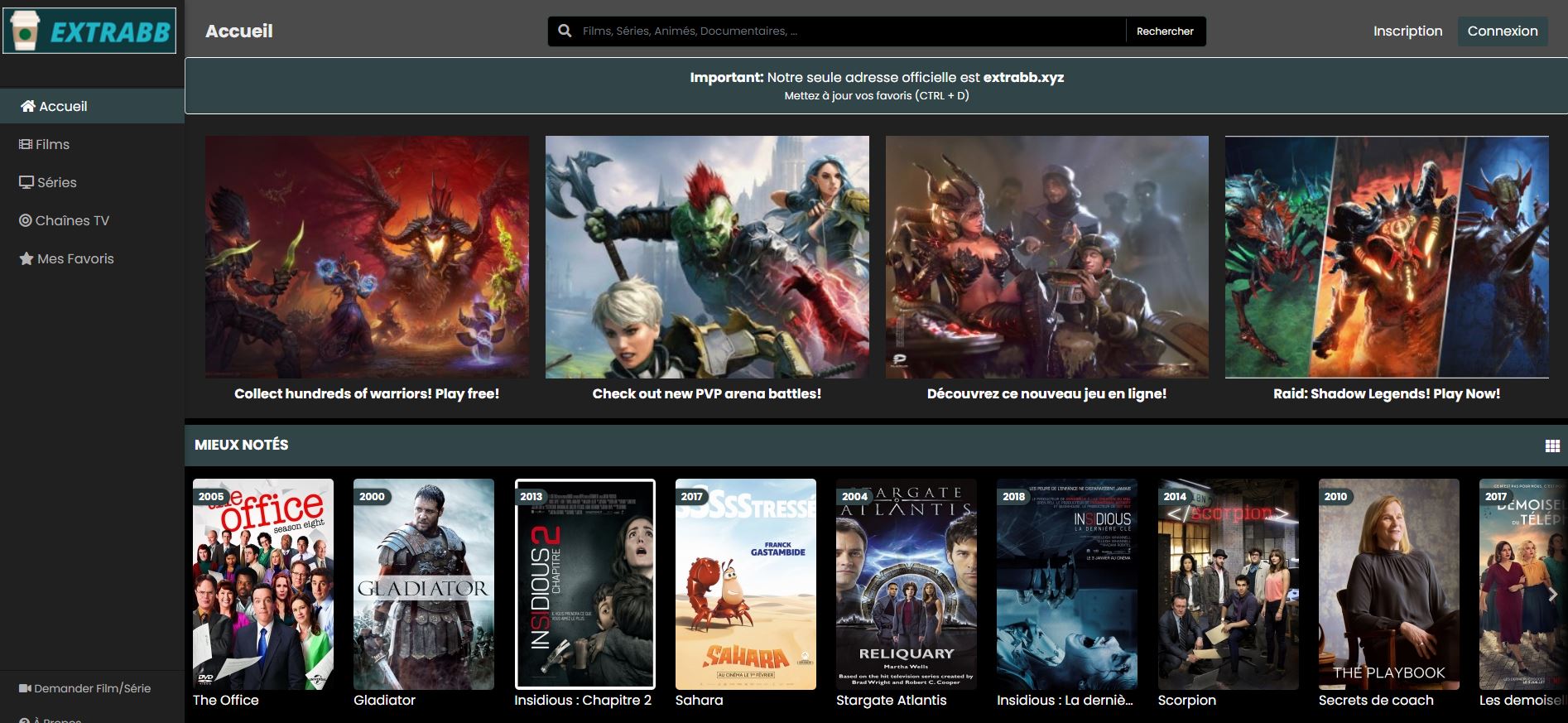1568x723 pixels.
Task: Click 'Insidious : Chapitre 2' title text
Action: (x=583, y=700)
